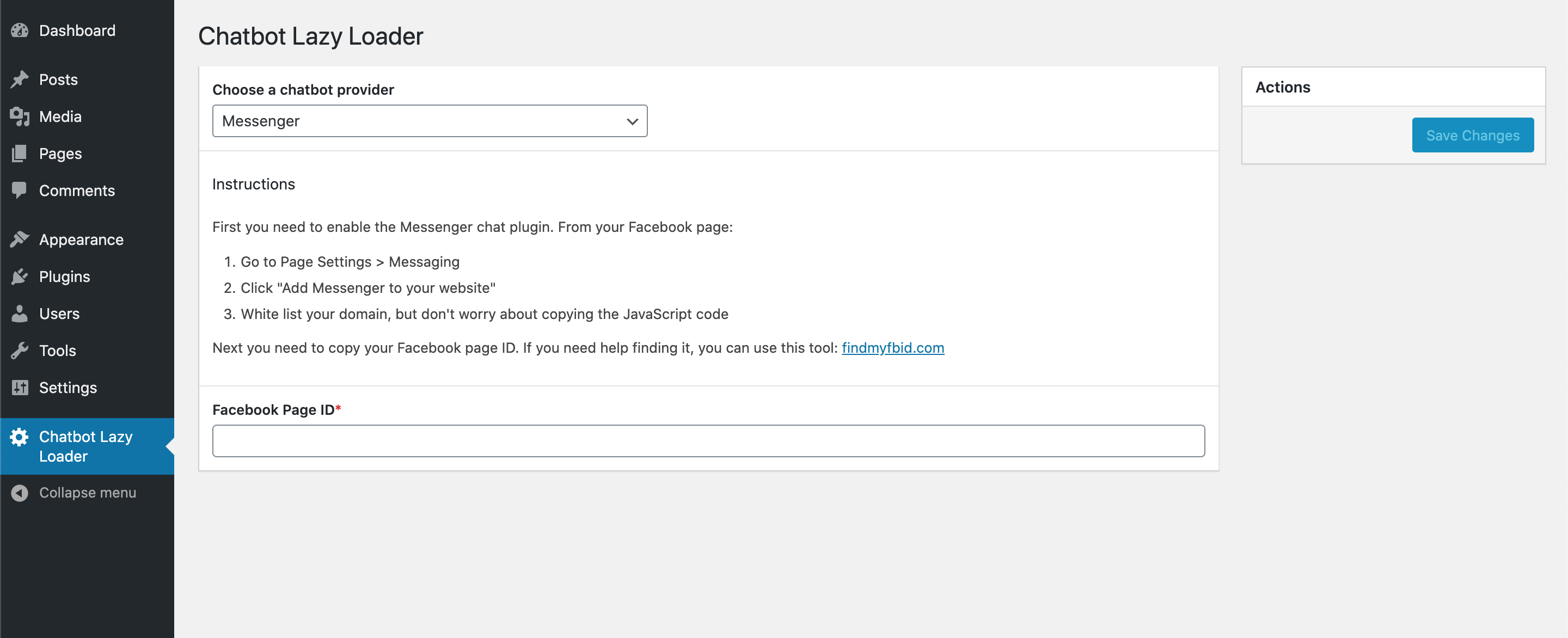Click the Plugins plug icon
This screenshot has height=638, width=1568.
pyautogui.click(x=20, y=277)
